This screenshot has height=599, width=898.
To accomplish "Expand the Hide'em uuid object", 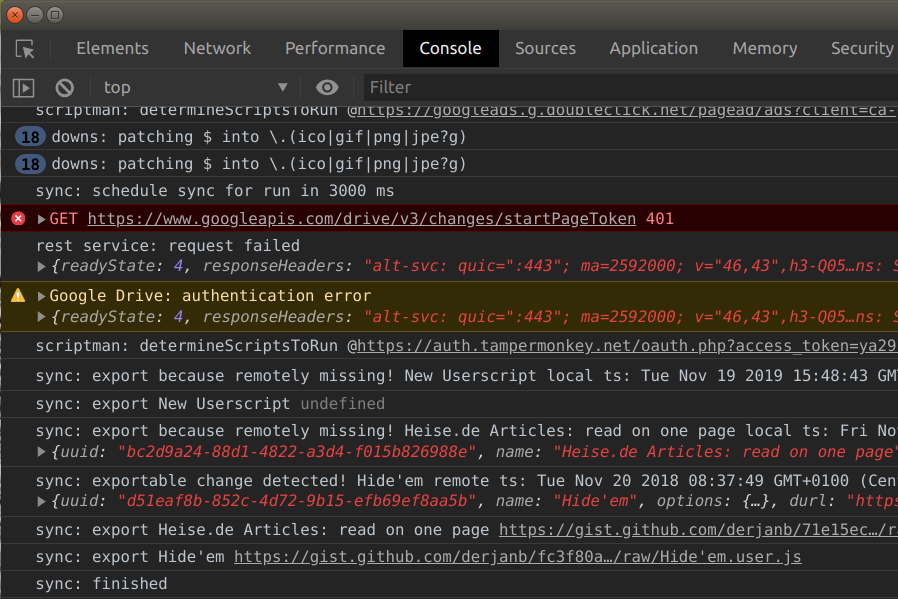I will tap(41, 502).
